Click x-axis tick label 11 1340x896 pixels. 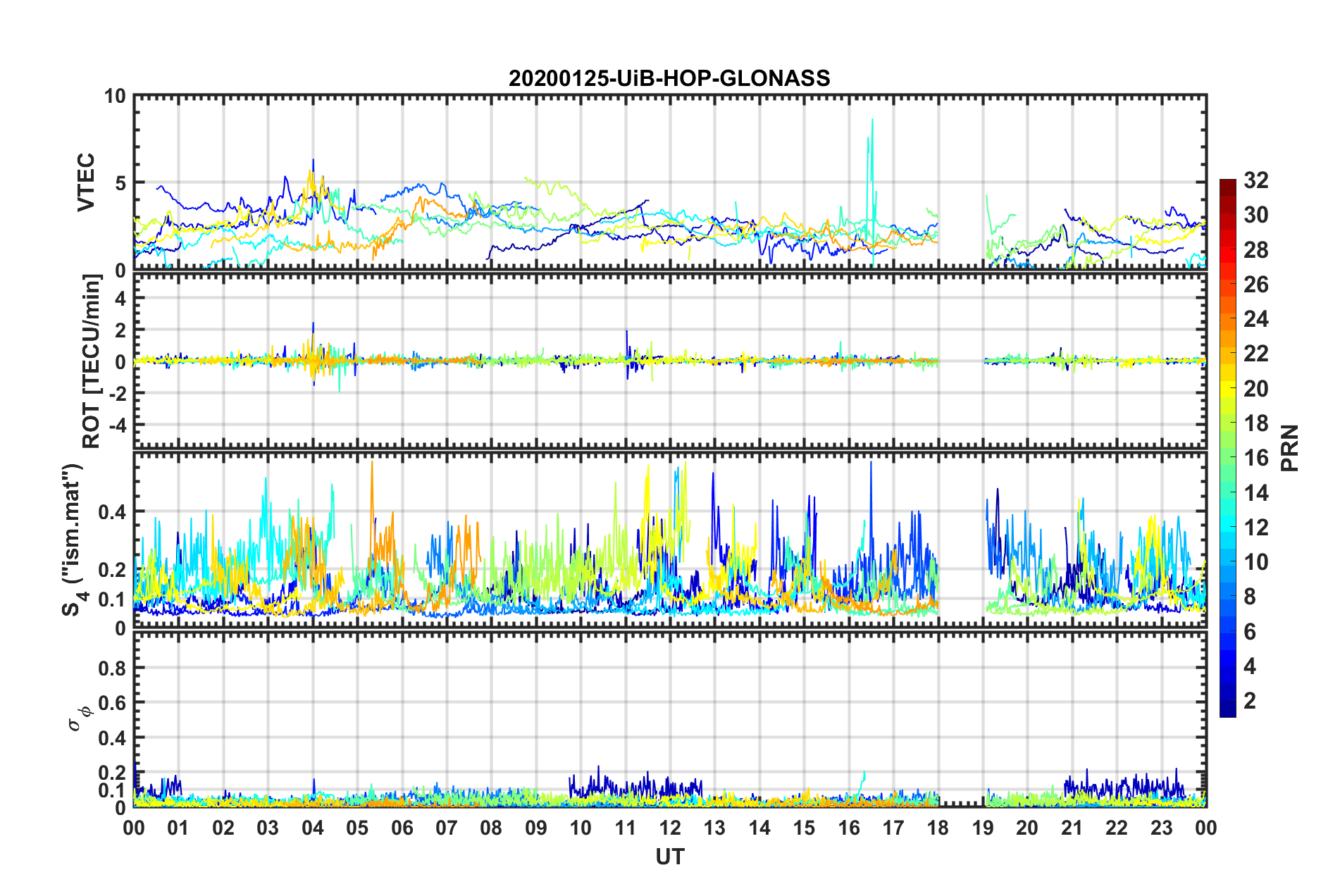(x=626, y=828)
